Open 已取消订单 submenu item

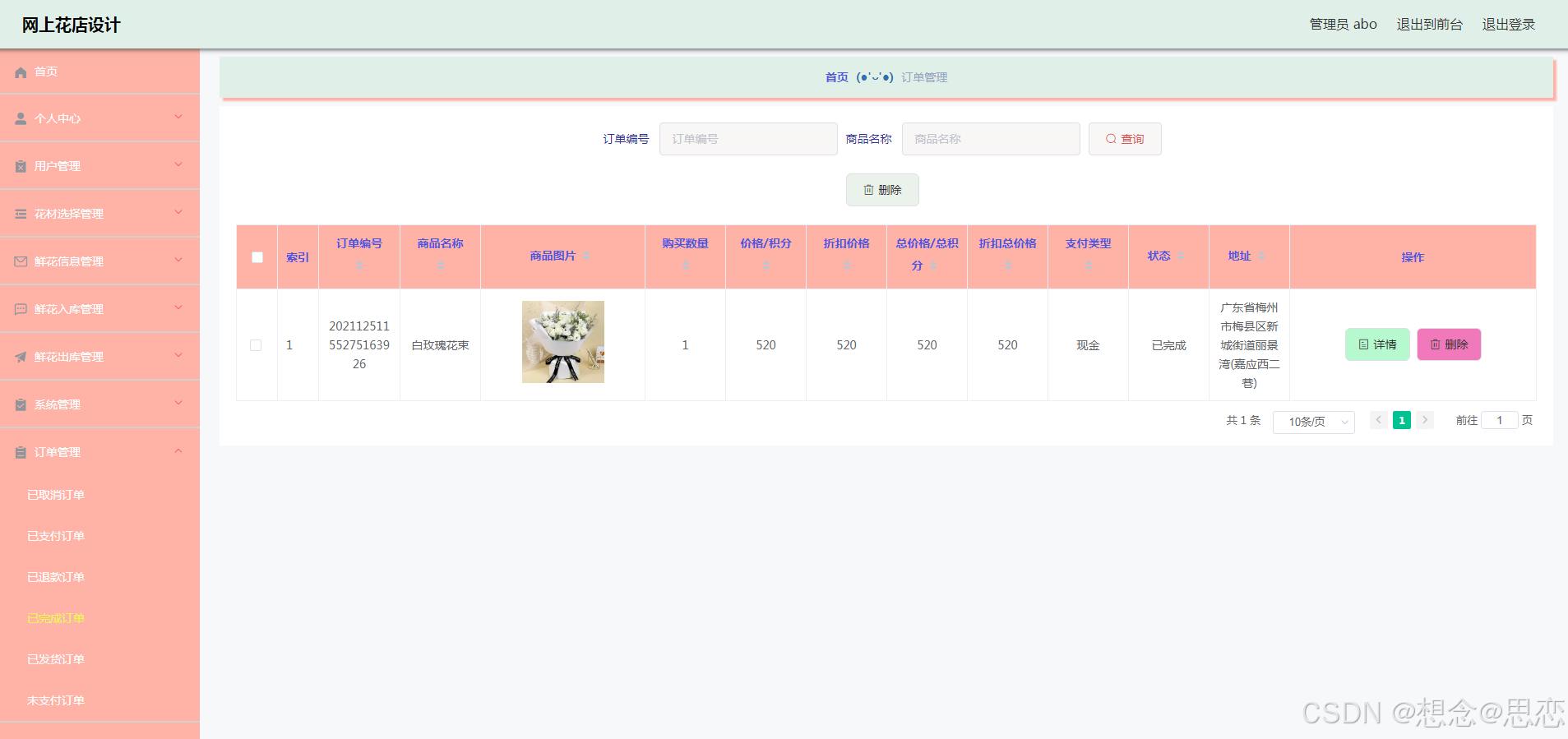tap(56, 495)
